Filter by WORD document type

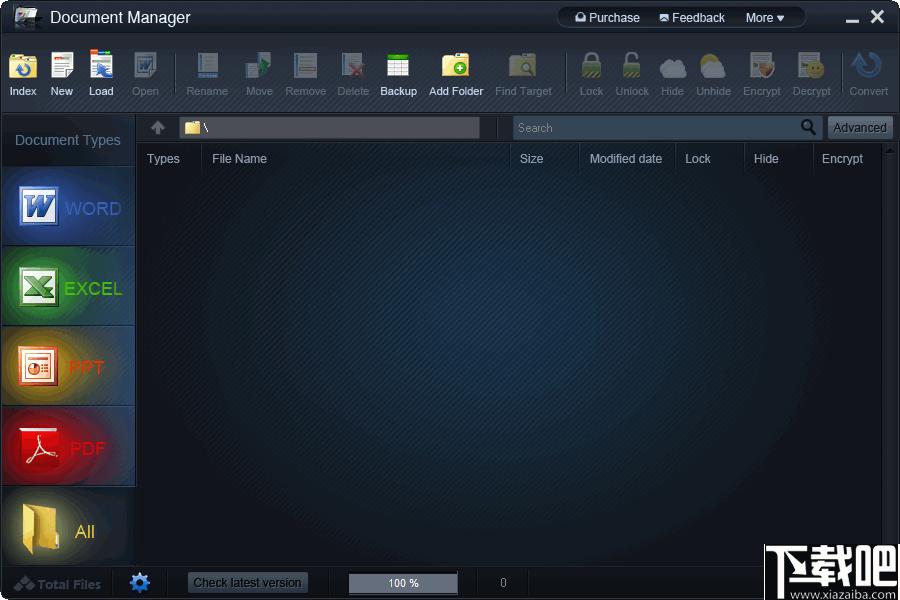click(68, 206)
